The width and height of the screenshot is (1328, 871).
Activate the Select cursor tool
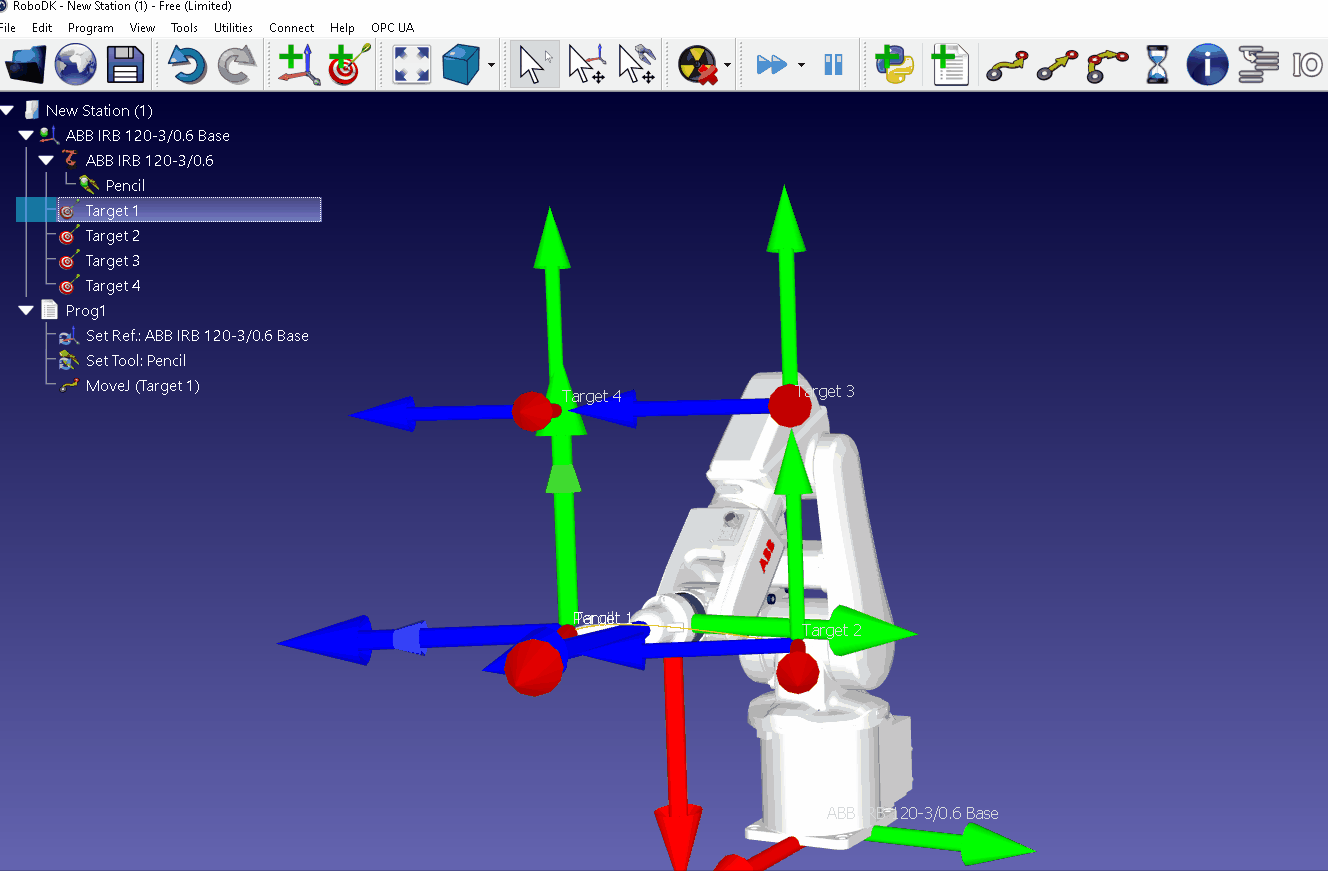(535, 65)
